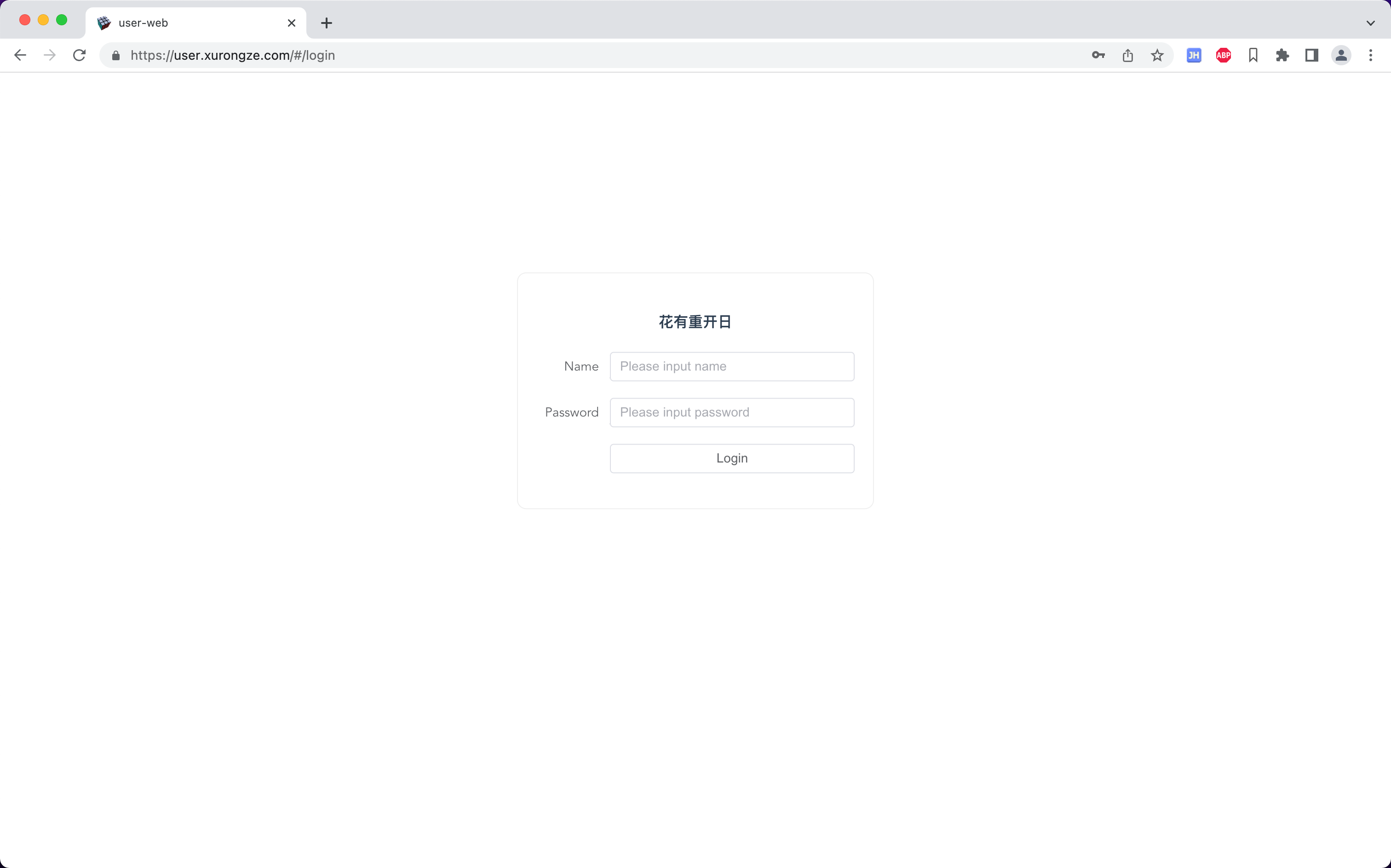The width and height of the screenshot is (1391, 868).
Task: Bookmark this tab with the star icon
Action: (1157, 55)
